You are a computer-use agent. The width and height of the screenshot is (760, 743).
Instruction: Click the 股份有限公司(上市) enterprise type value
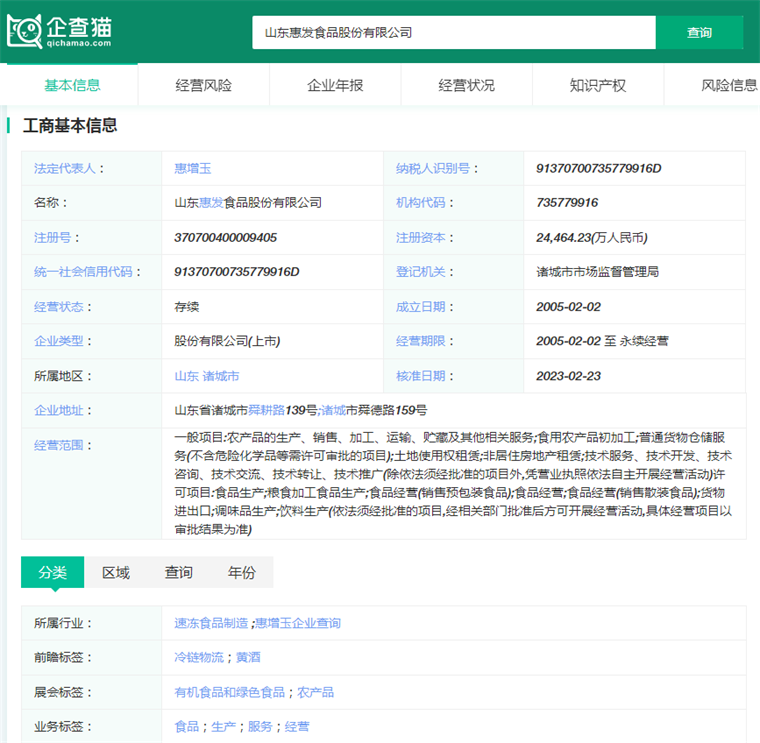pos(227,341)
